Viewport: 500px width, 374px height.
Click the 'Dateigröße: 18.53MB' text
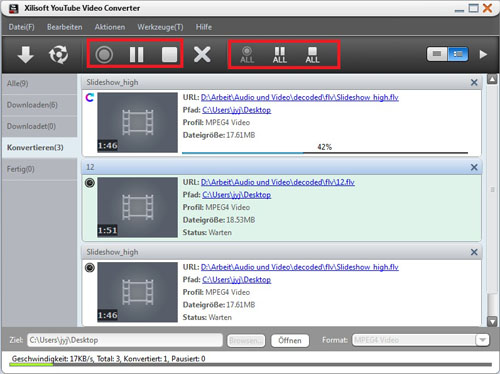[x=219, y=220]
